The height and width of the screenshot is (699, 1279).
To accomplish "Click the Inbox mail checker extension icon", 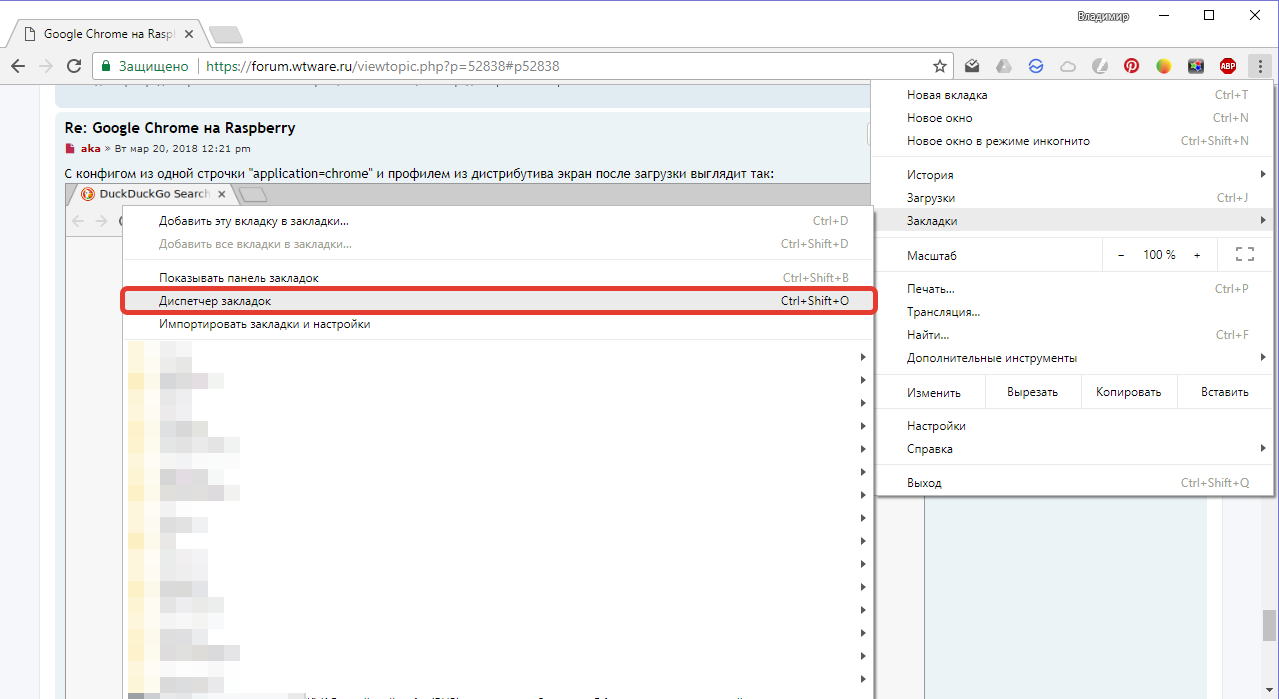I will tap(972, 66).
